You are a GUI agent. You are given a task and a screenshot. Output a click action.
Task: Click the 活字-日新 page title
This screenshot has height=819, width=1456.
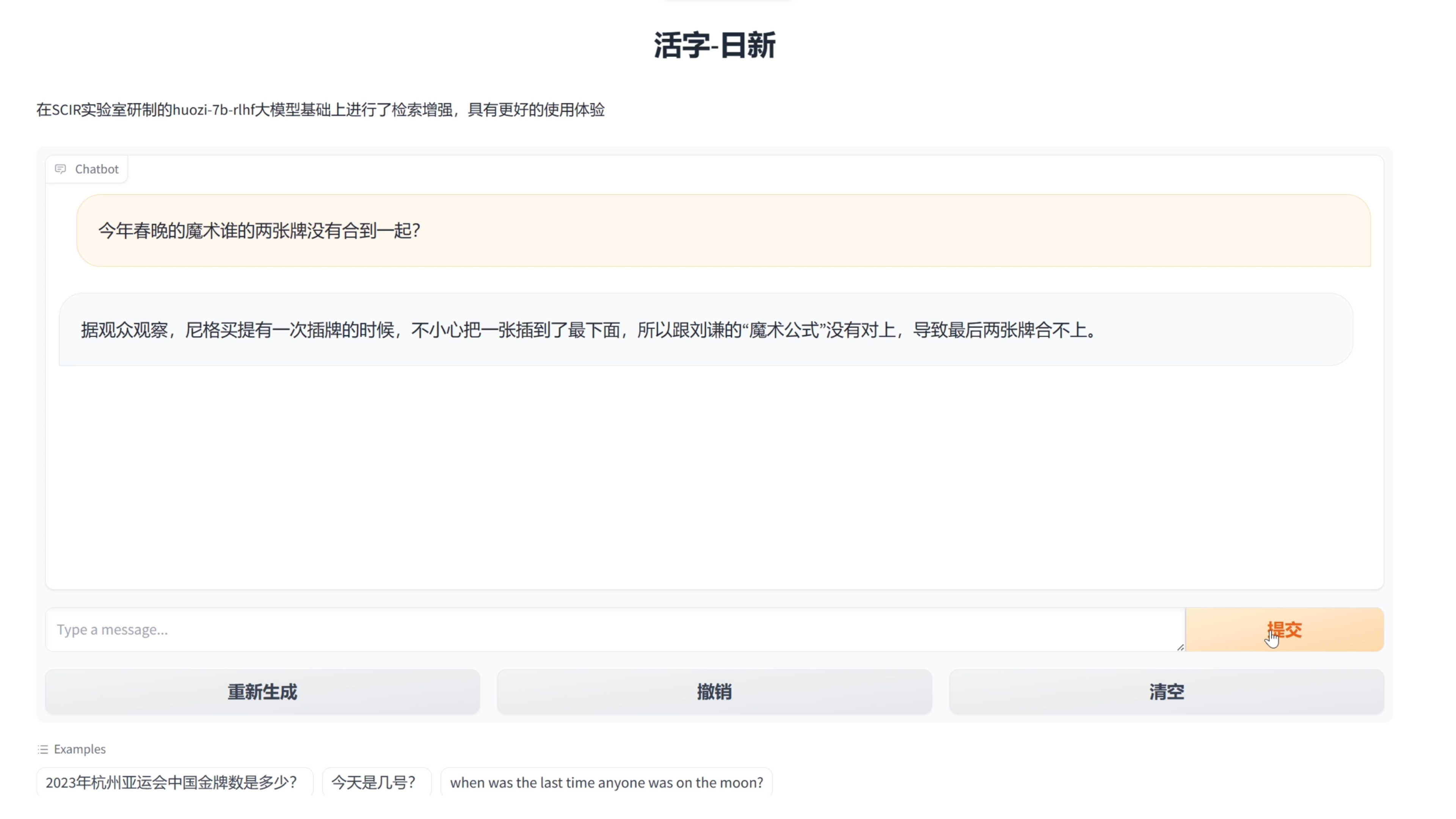[714, 45]
